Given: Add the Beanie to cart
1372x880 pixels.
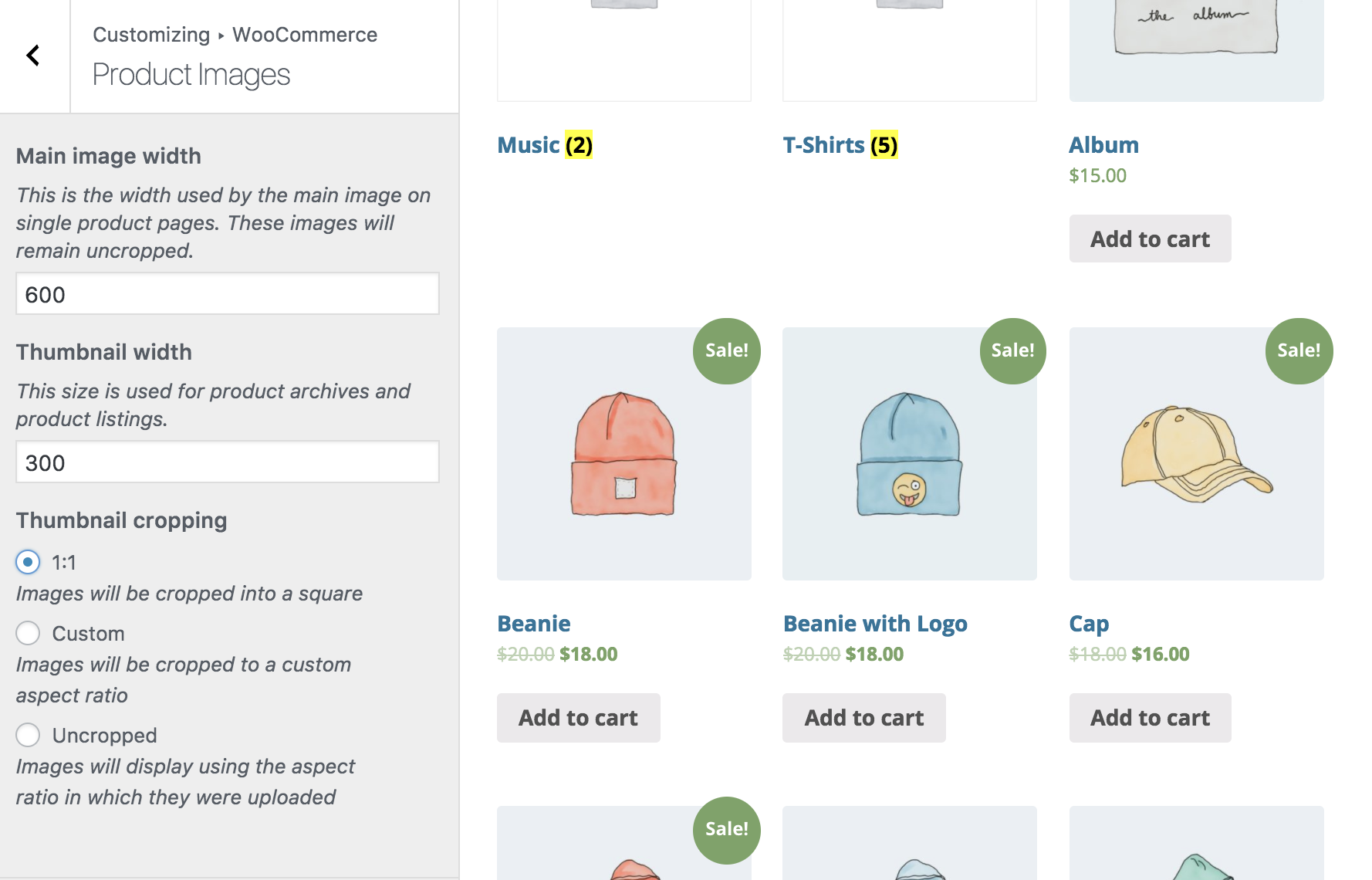Looking at the screenshot, I should pos(578,718).
